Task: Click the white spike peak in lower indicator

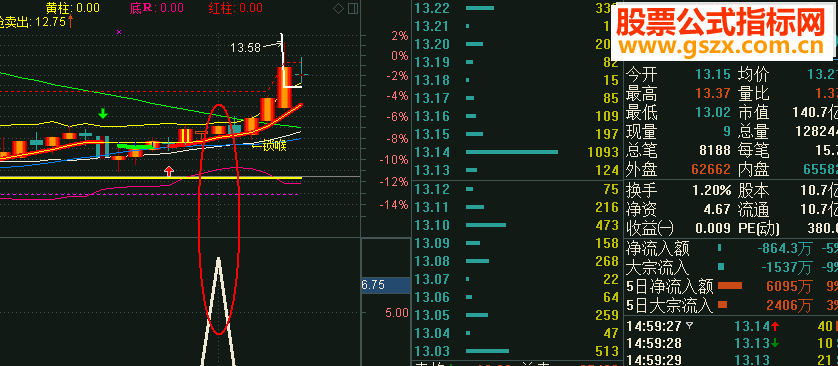Action: [219, 260]
